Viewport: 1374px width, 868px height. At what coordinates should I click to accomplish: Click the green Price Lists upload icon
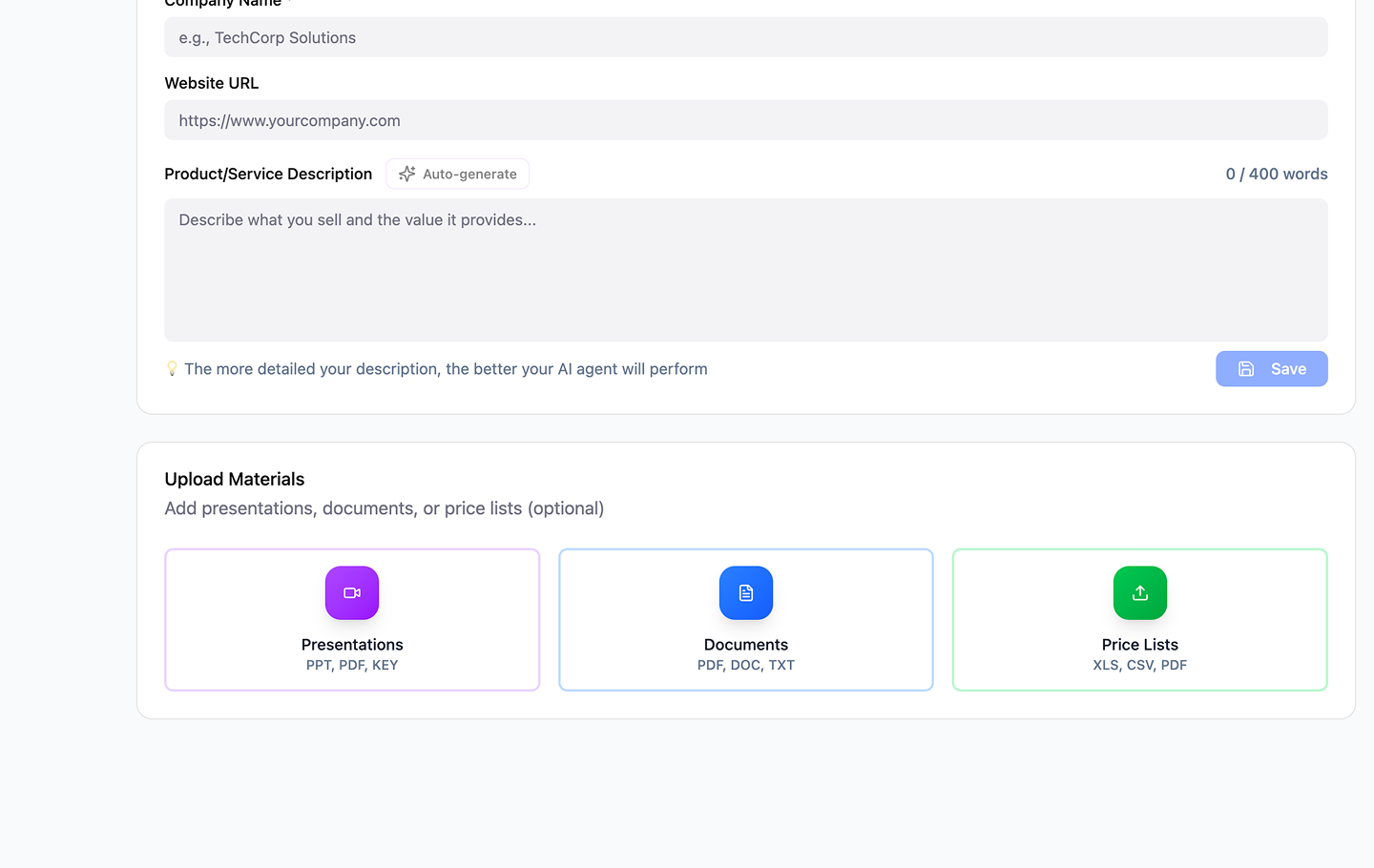click(x=1139, y=592)
